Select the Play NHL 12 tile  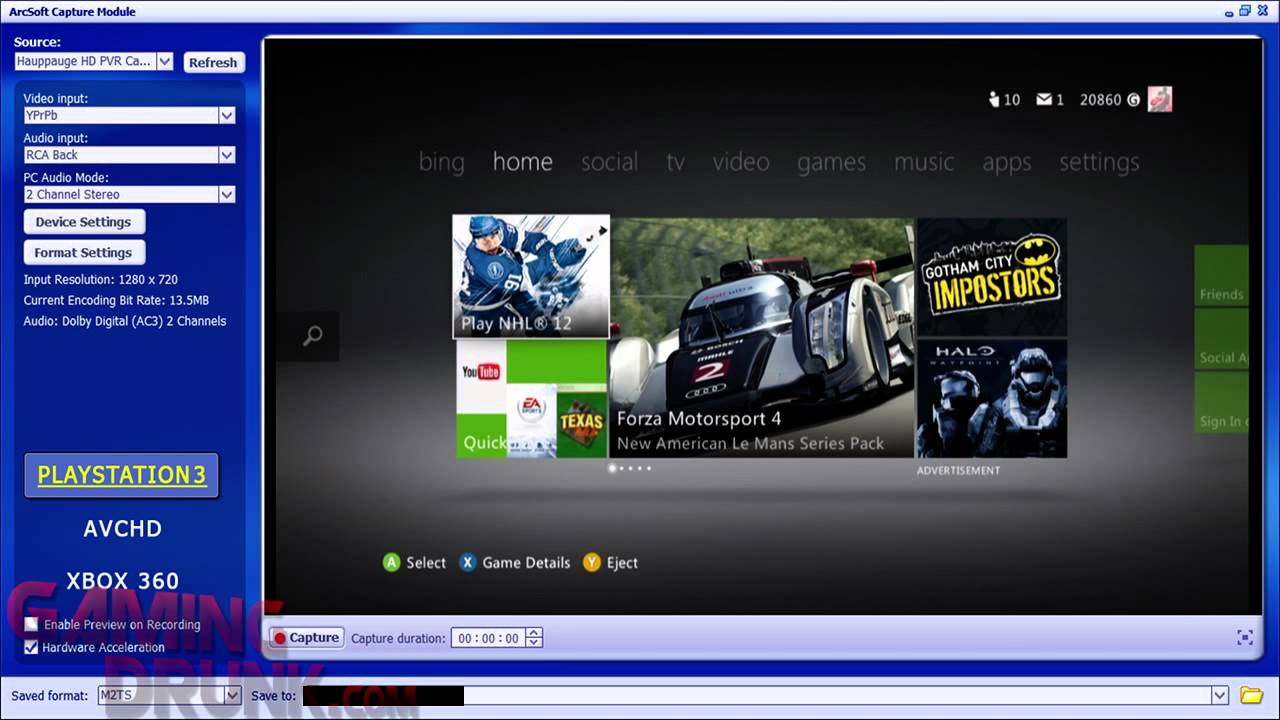tap(531, 276)
